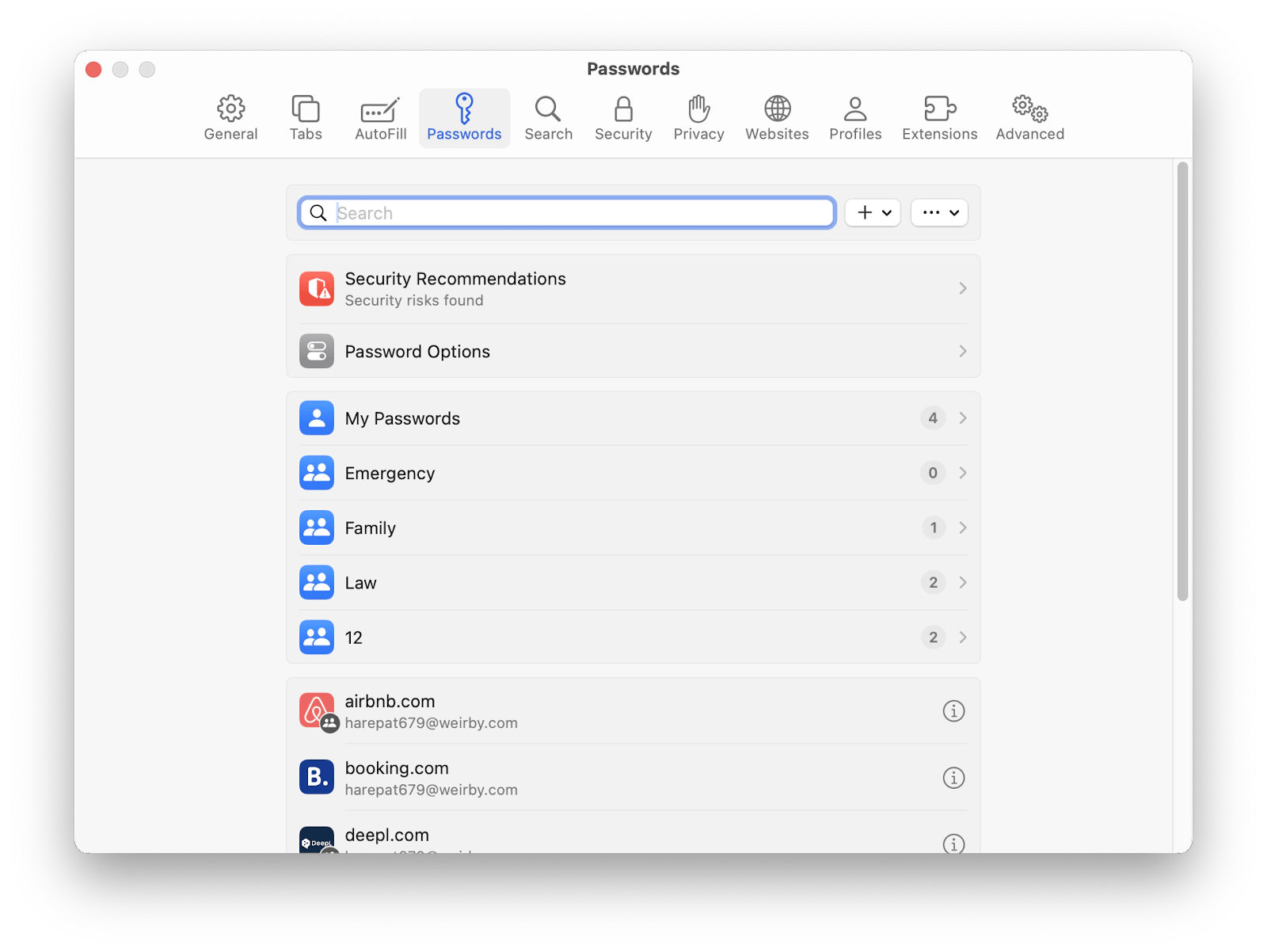
Task: Show info for airbnb.com entry
Action: pos(953,711)
